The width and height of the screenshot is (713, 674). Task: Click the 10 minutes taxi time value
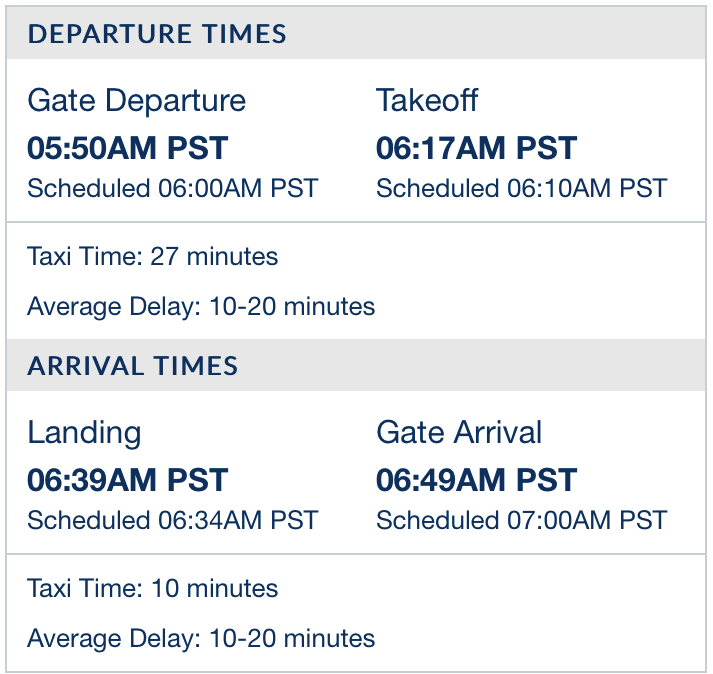pos(214,589)
